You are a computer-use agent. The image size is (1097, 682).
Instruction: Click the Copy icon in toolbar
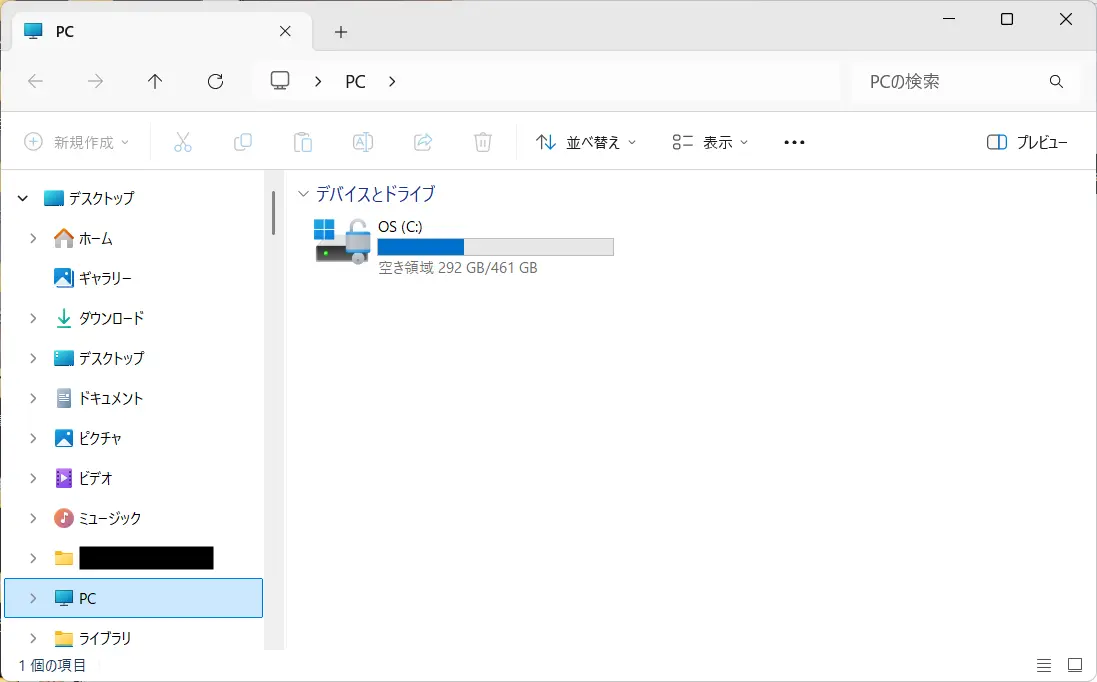click(242, 142)
